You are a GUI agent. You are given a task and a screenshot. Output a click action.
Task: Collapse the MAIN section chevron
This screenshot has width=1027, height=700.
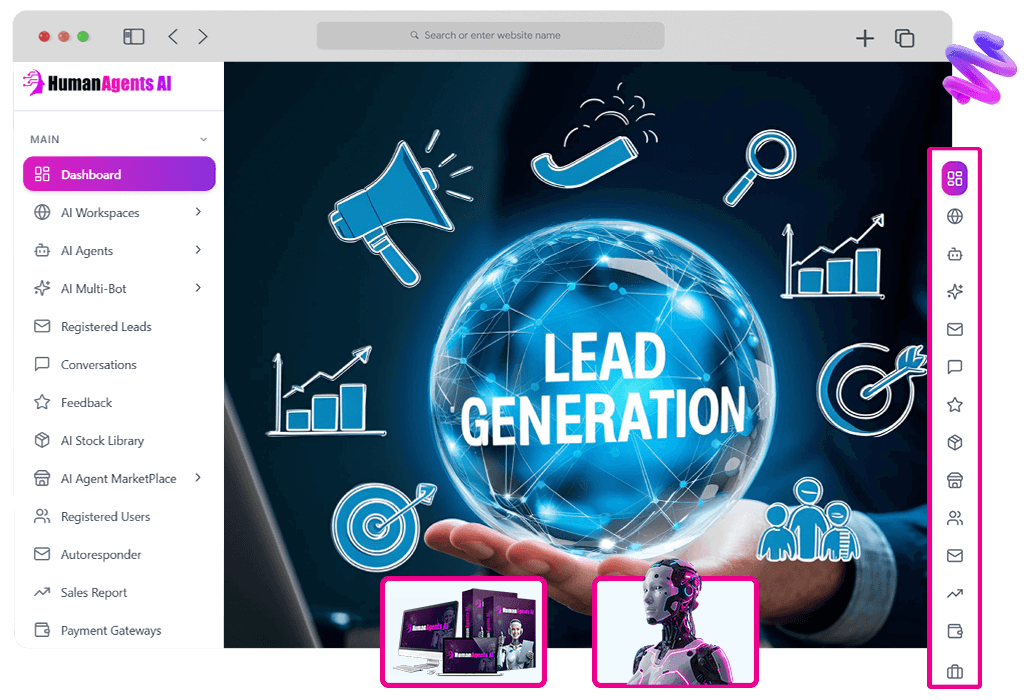tap(203, 140)
